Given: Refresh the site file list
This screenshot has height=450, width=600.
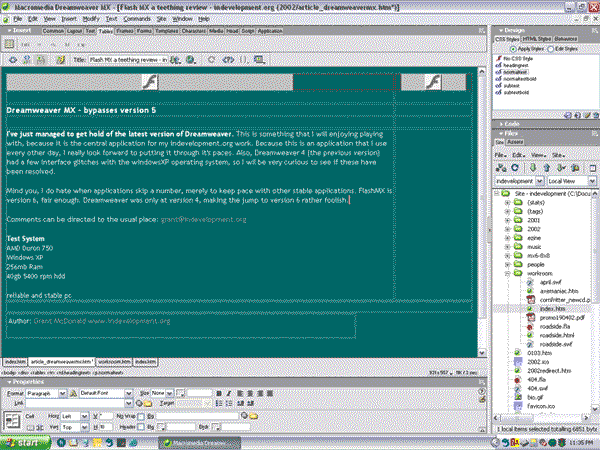Looking at the screenshot, I should [x=515, y=168].
